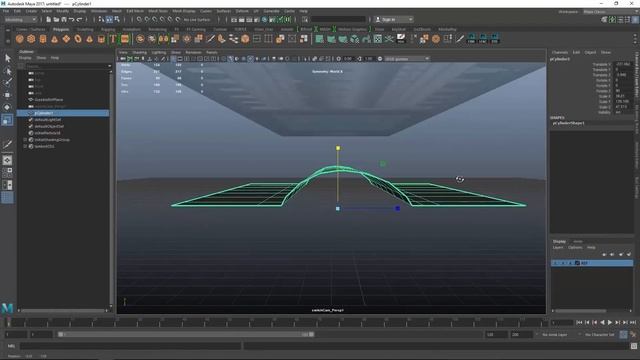Toggle the Attribute Editor panel icon top-right
The width and height of the screenshot is (640, 360).
point(620,19)
